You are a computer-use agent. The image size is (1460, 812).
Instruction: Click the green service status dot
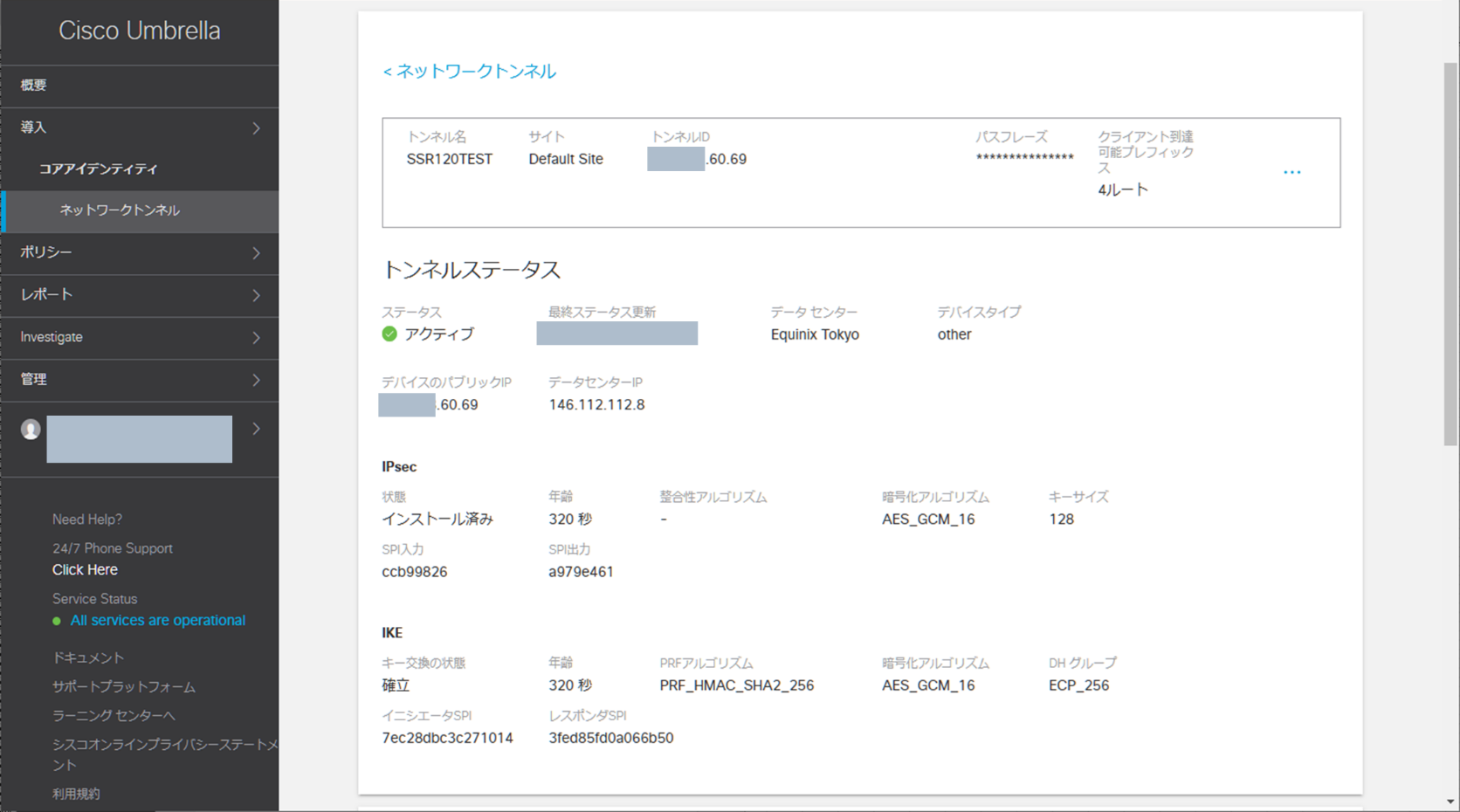(x=57, y=621)
